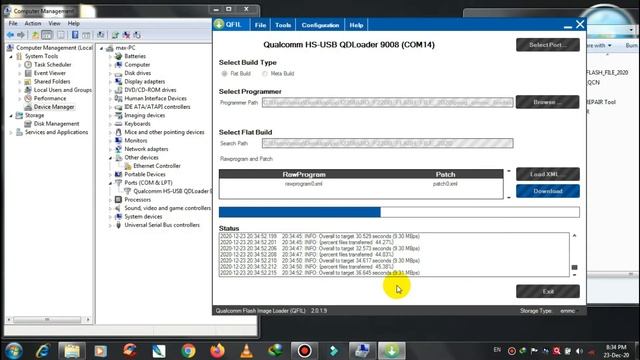
Task: Click Exit button in QFIL
Action: coord(548,291)
